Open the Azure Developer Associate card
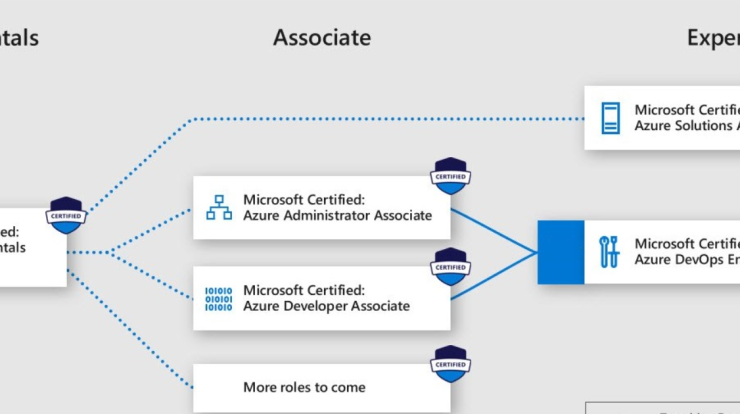The image size is (740, 414). click(x=322, y=298)
